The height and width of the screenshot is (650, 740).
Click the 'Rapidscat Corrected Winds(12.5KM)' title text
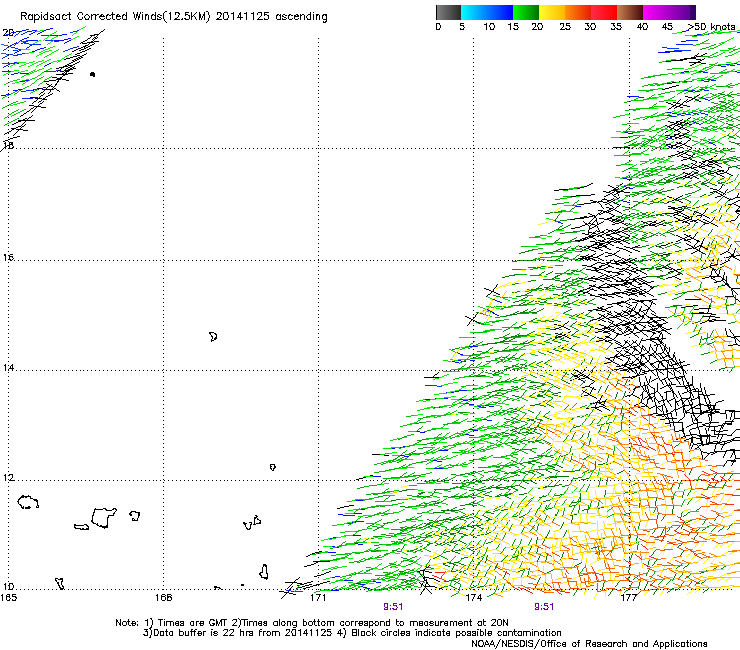pos(115,17)
